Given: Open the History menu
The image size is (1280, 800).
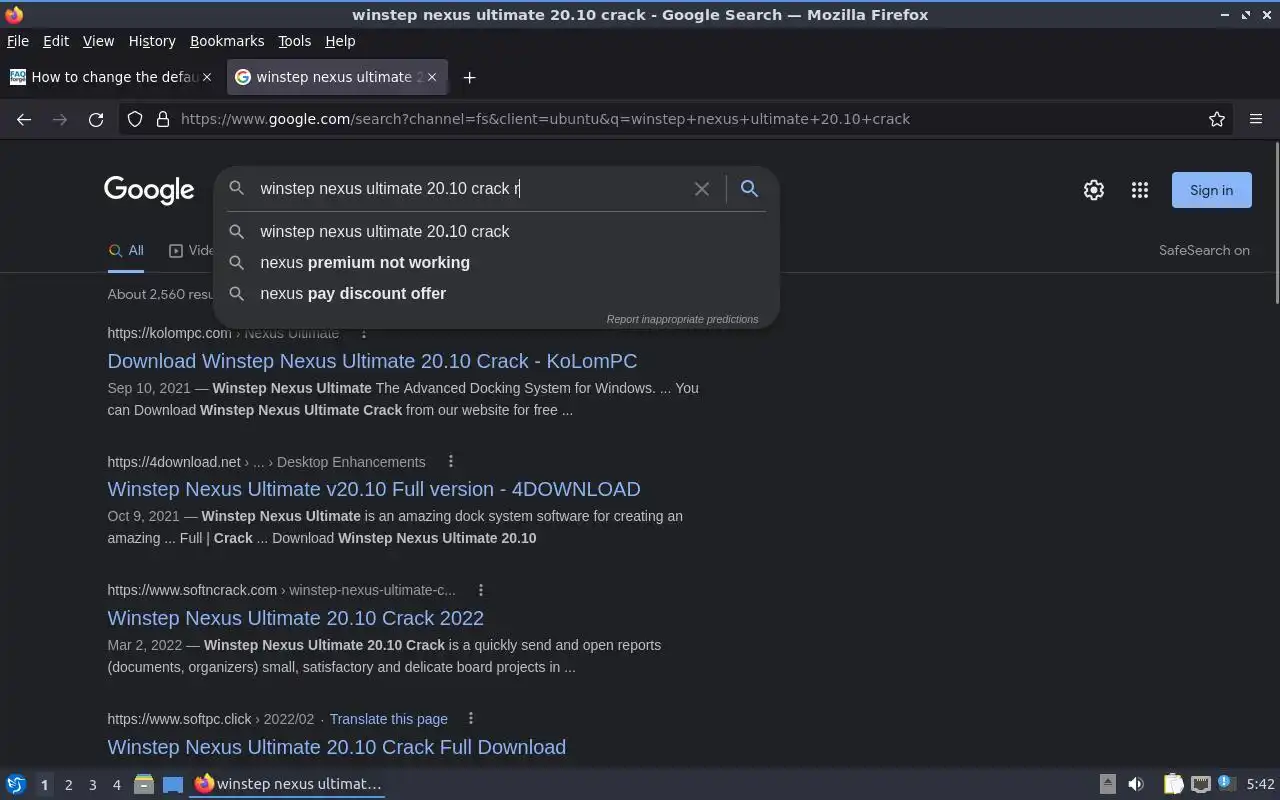Looking at the screenshot, I should [x=152, y=41].
